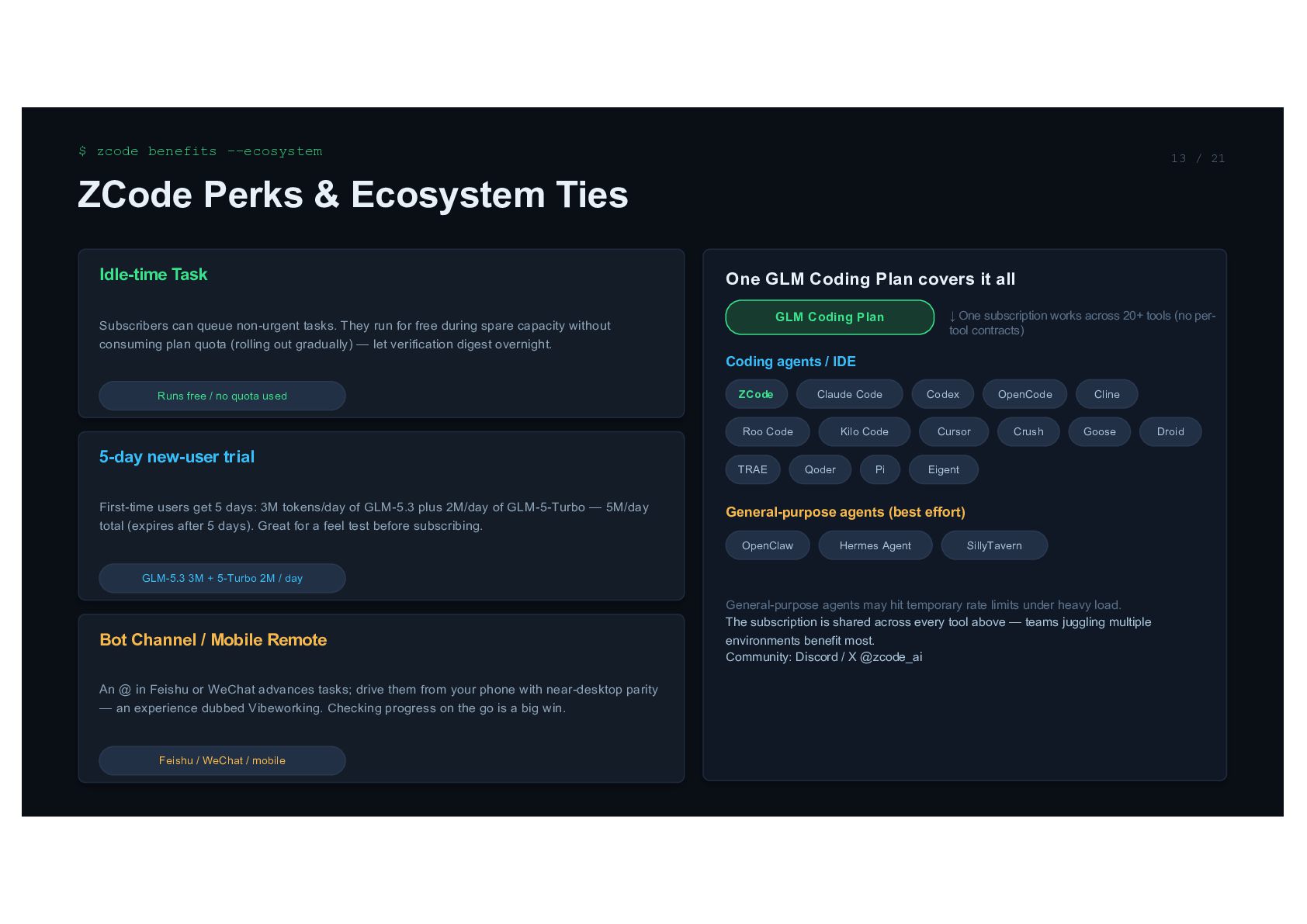The width and height of the screenshot is (1307, 924).
Task: Click the 'Feishu / WeChat / mobile' pill
Action: 222,760
